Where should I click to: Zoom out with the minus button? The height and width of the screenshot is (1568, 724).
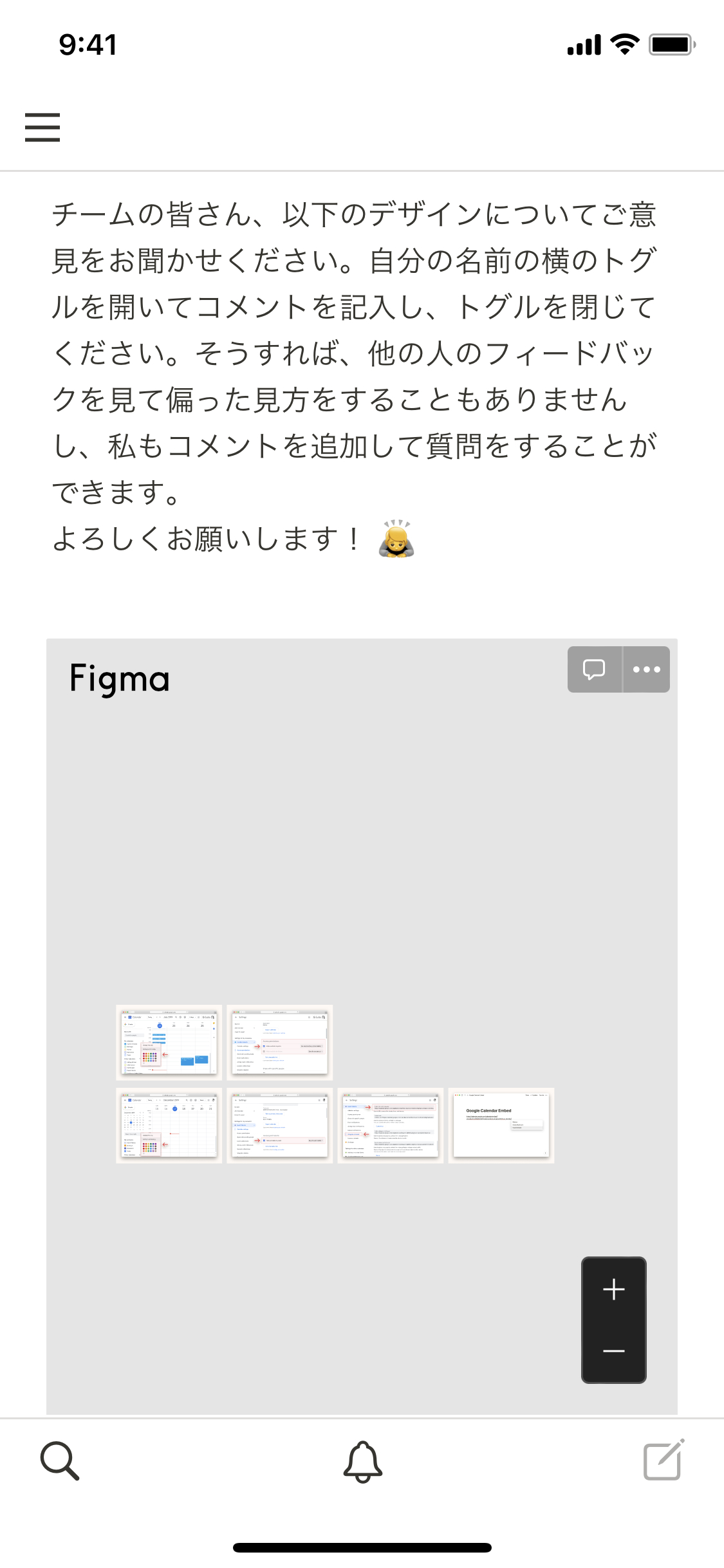click(x=614, y=1350)
